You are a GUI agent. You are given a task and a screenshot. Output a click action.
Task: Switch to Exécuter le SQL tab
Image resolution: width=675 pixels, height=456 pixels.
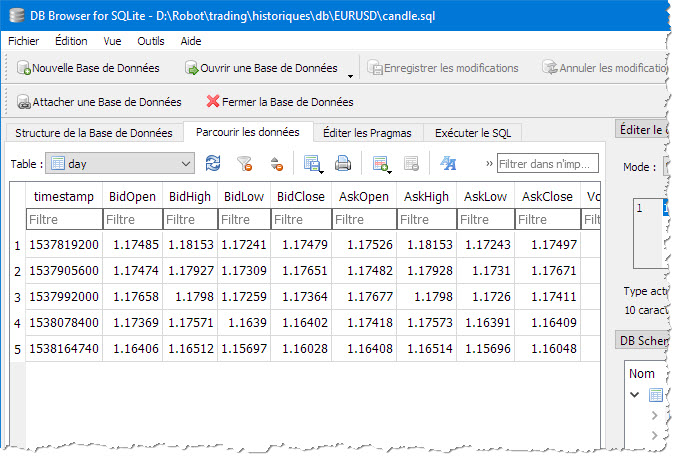pos(473,133)
